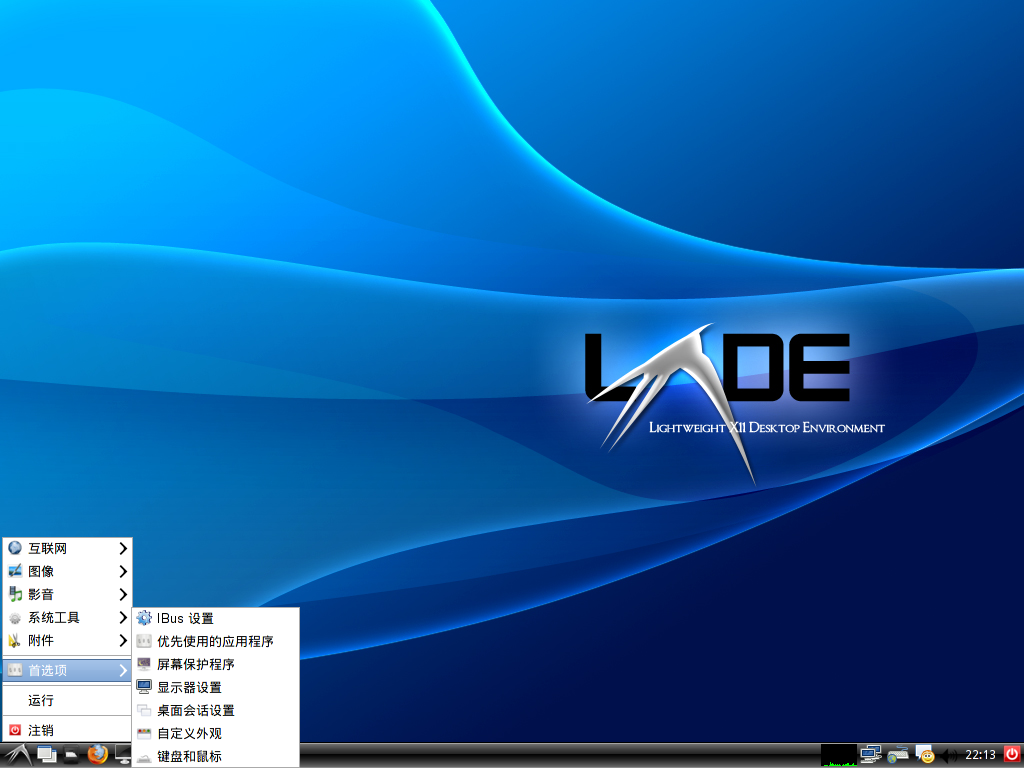Expand the arrow next to 首选项
Viewport: 1024px width, 768px height.
click(x=123, y=671)
